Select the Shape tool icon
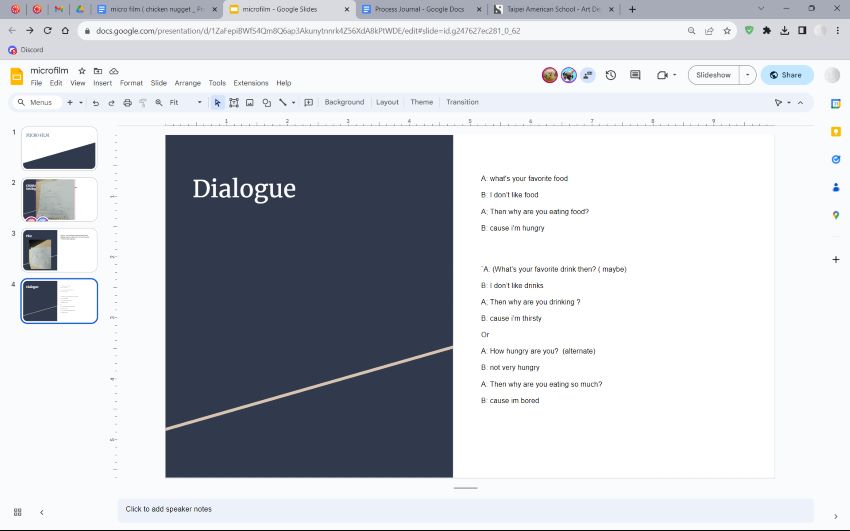The image size is (850, 531). 266,102
